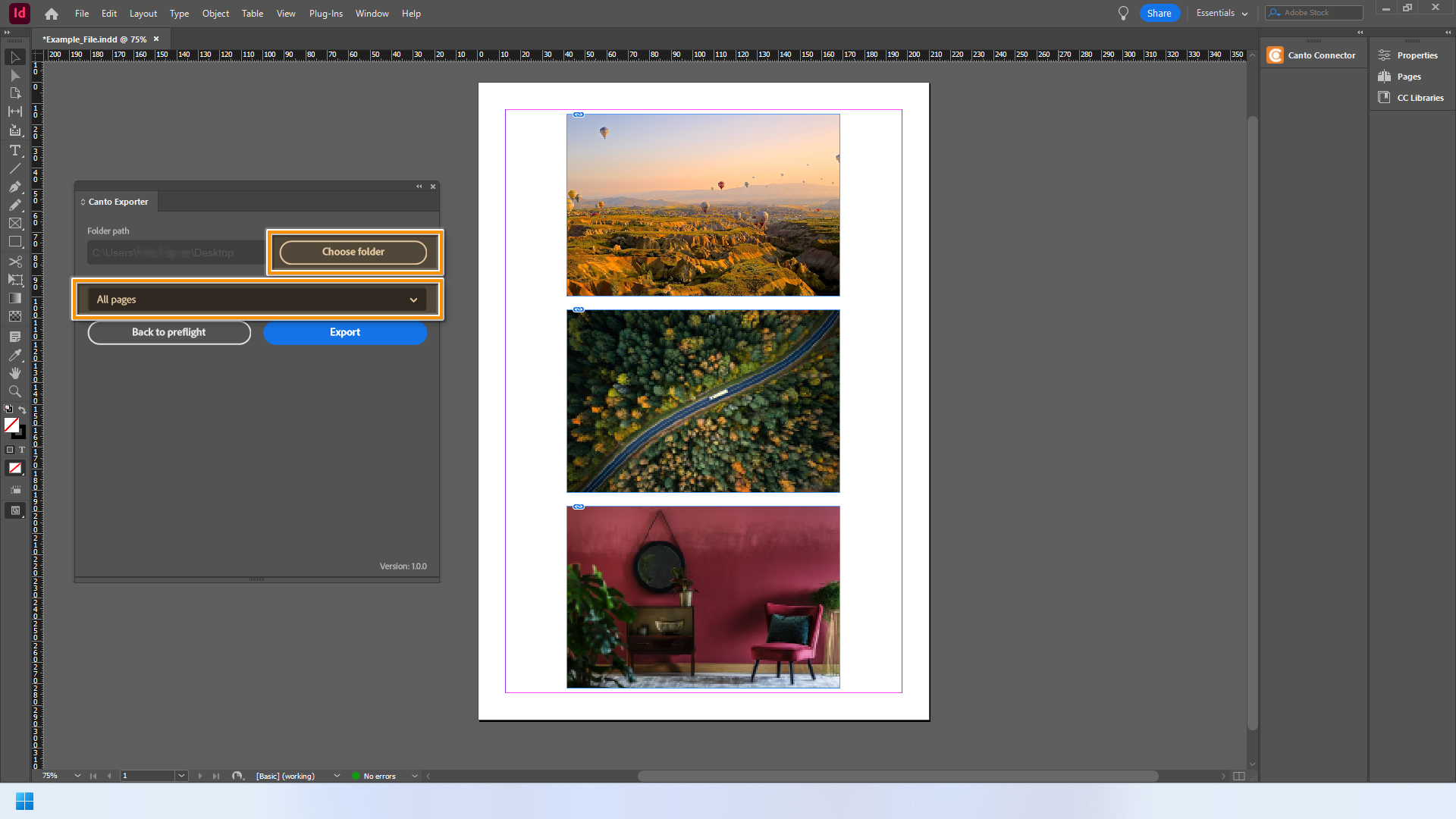Select the Eyedropper tool
This screenshot has width=1456, height=819.
(14, 355)
